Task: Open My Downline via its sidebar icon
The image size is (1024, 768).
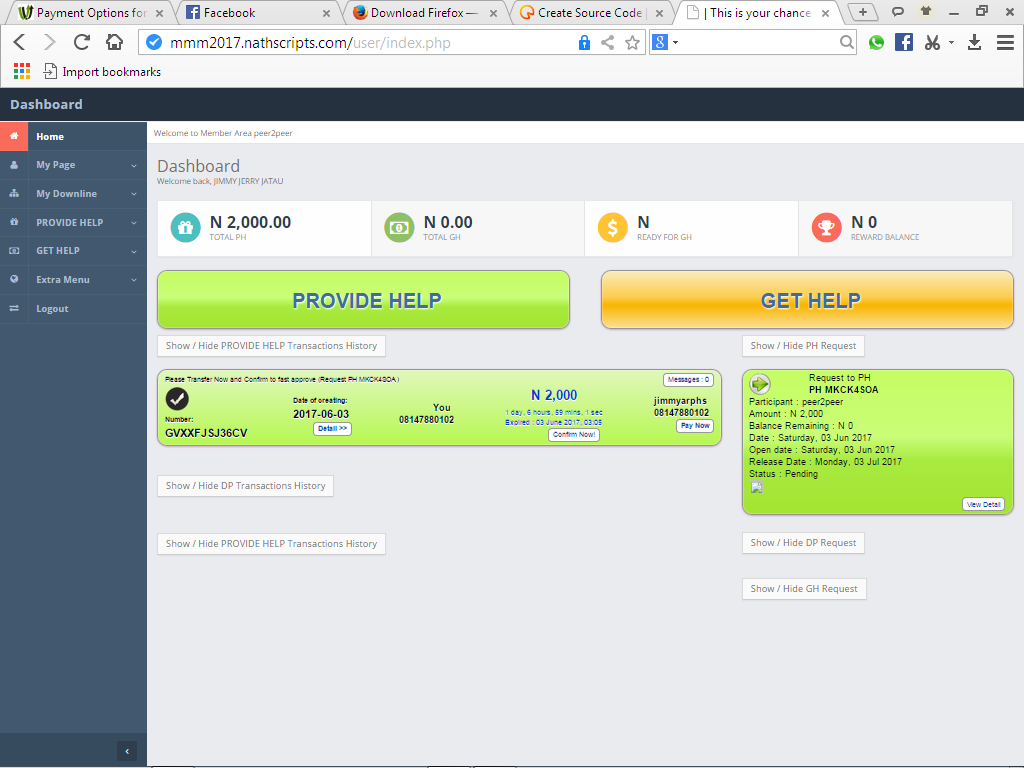Action: (14, 193)
